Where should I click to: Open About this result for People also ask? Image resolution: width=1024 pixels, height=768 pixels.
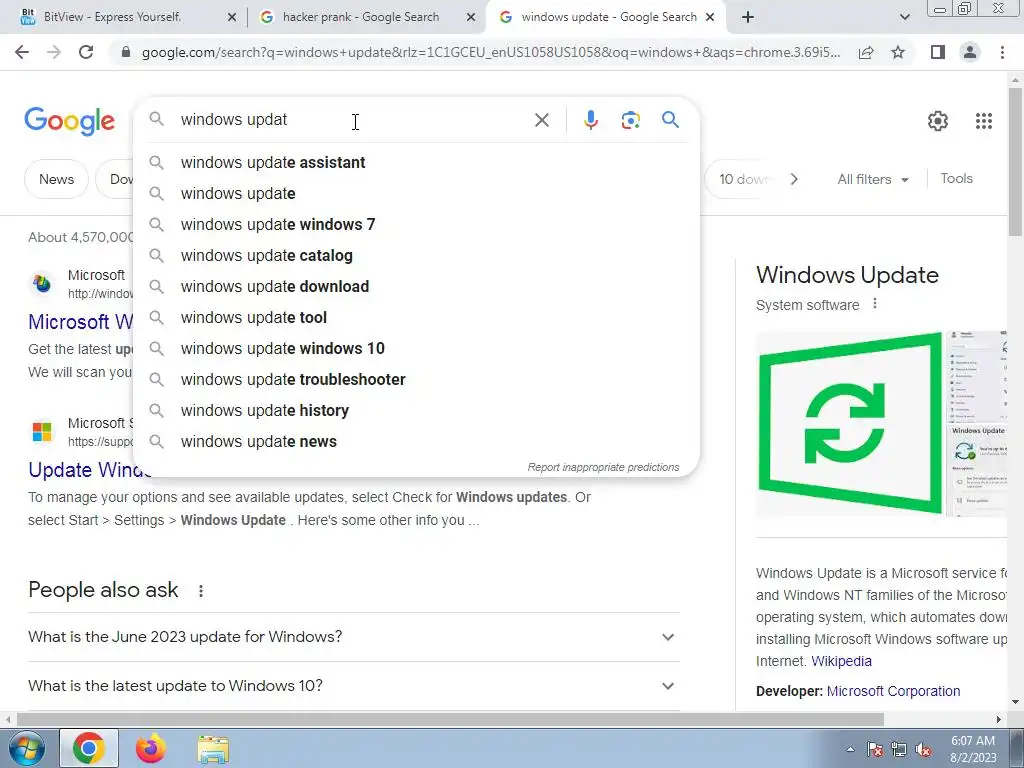coord(200,590)
